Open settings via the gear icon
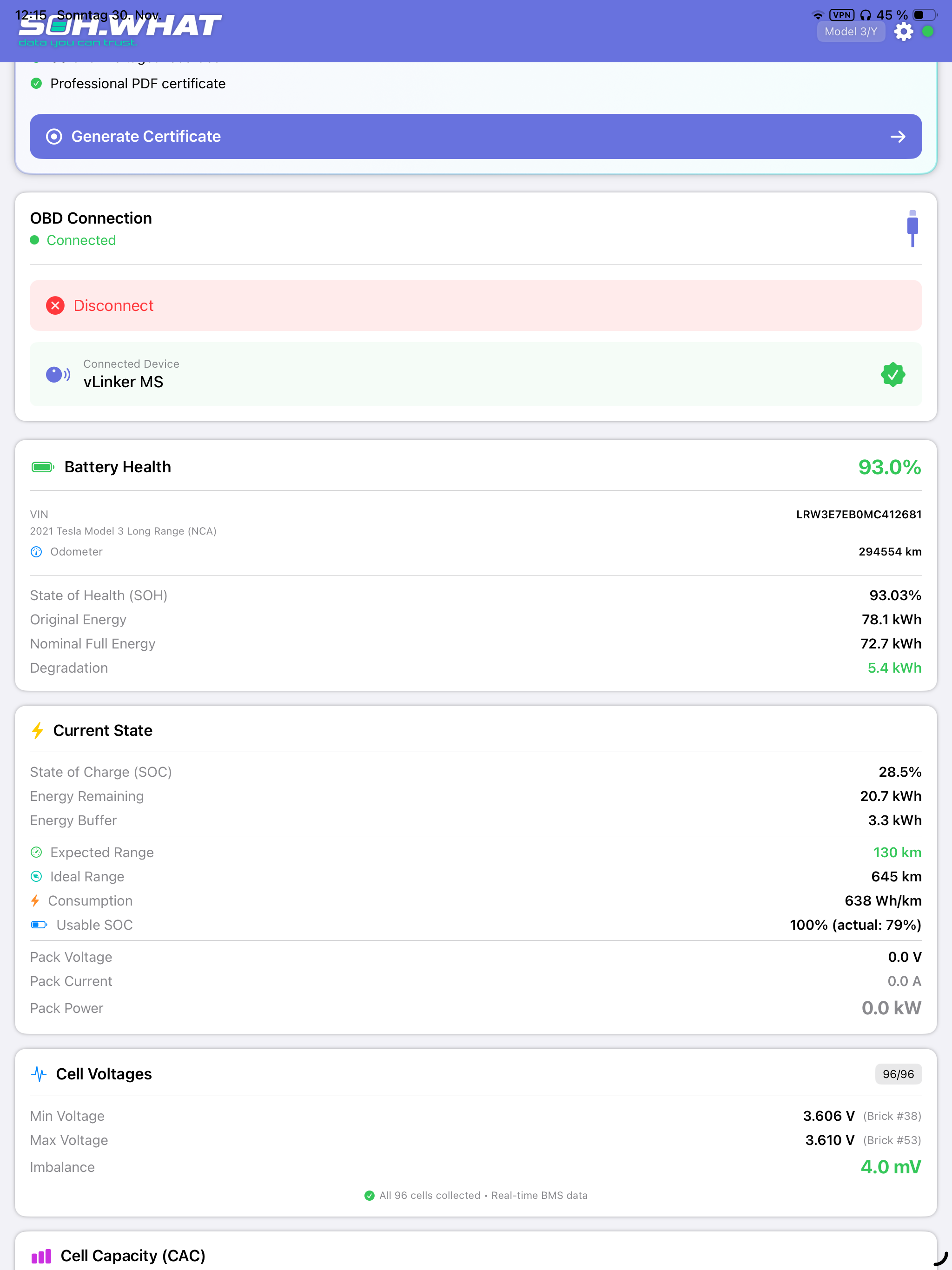This screenshot has height=1270, width=952. coord(904,32)
